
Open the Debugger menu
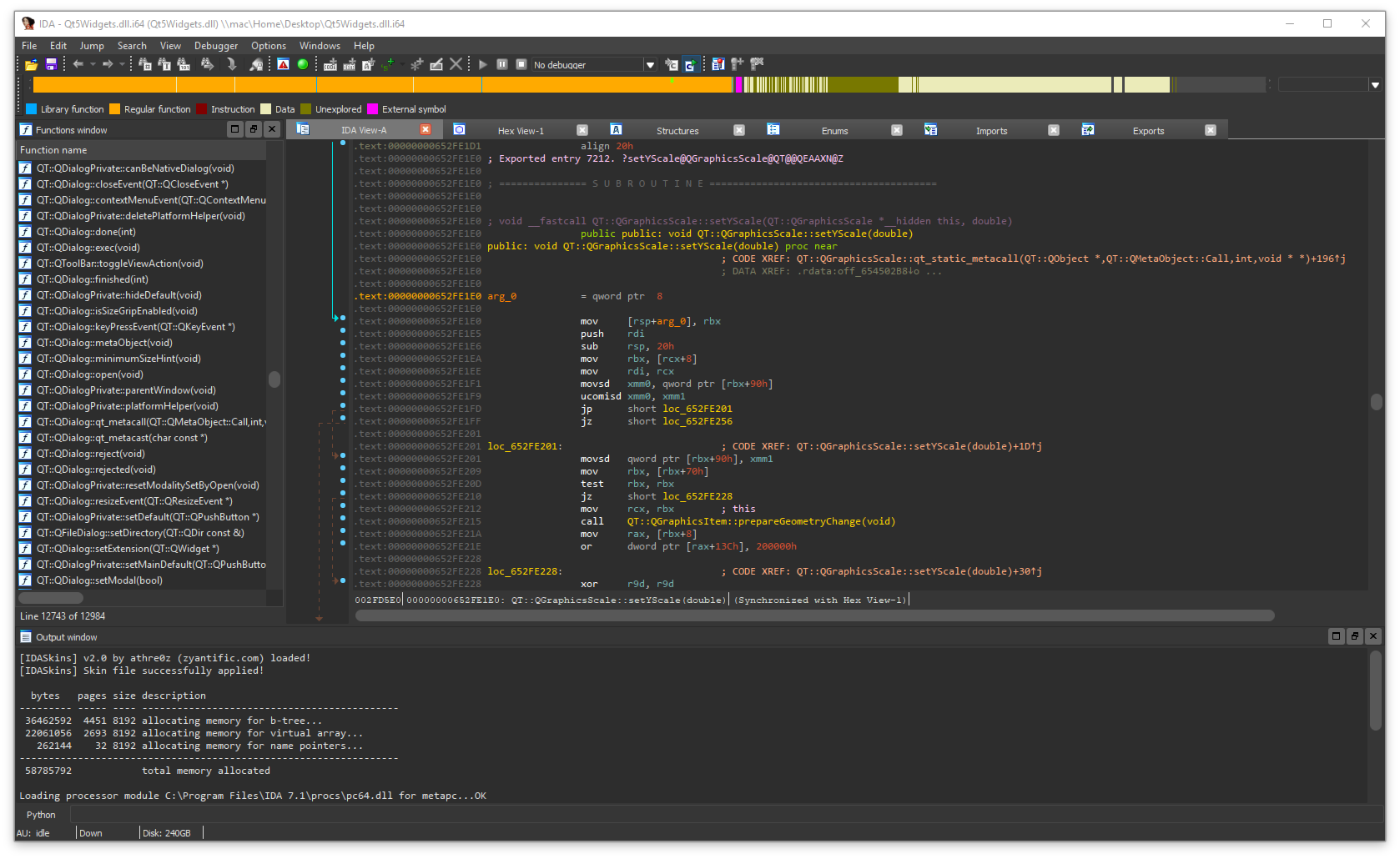click(216, 46)
